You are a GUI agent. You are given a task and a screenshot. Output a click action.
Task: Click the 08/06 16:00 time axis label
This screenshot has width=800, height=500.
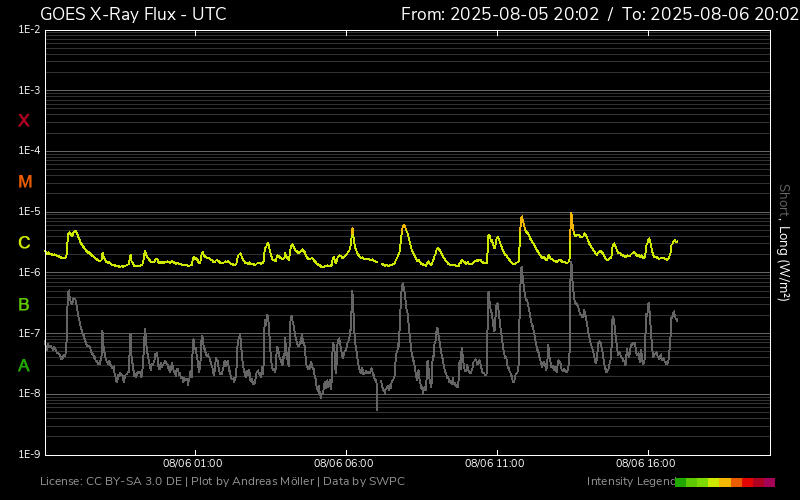click(646, 464)
